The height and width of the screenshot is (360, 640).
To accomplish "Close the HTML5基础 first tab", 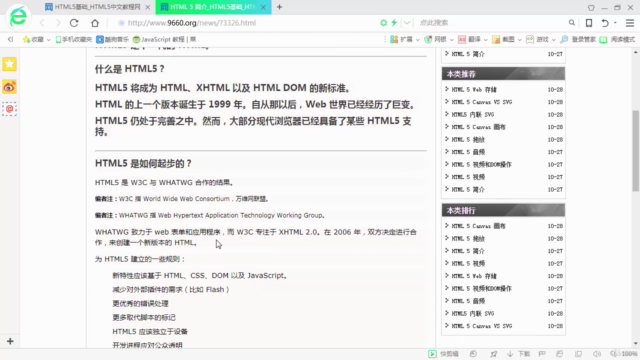I will (148, 7).
